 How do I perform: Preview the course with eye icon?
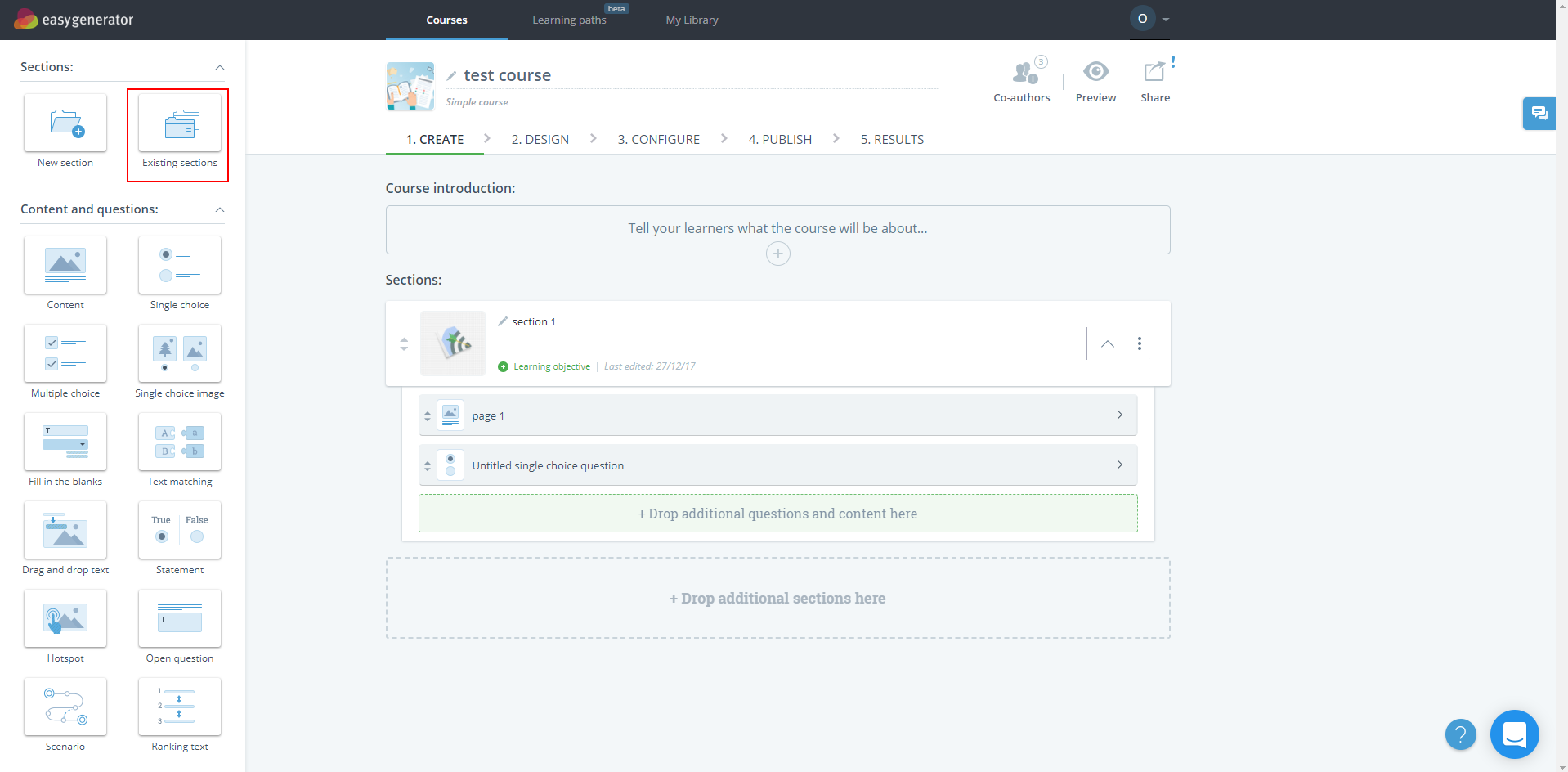point(1095,72)
